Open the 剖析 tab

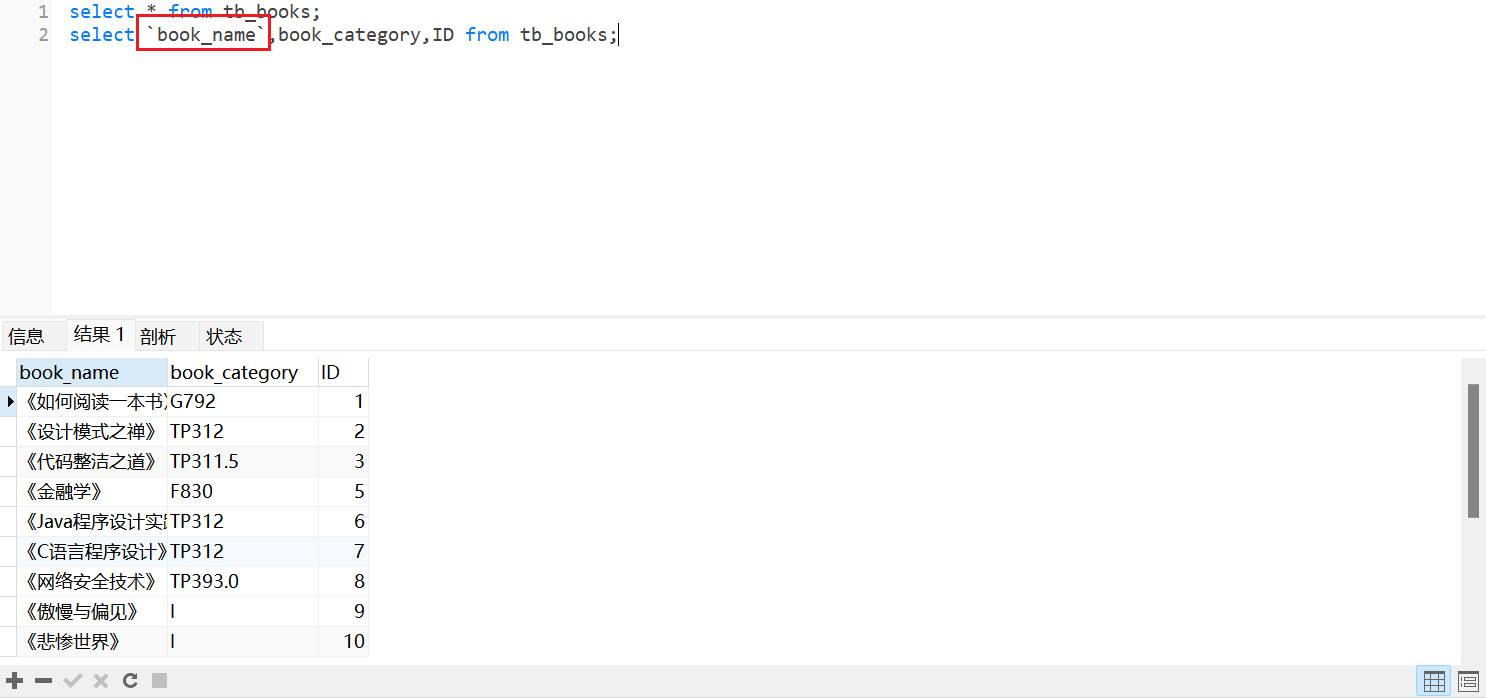158,336
